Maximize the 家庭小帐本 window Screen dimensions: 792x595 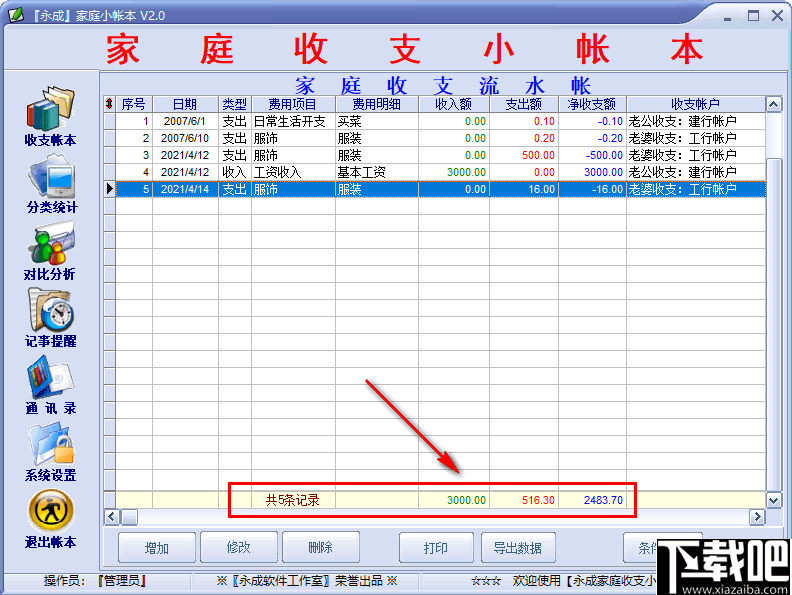pyautogui.click(x=754, y=16)
